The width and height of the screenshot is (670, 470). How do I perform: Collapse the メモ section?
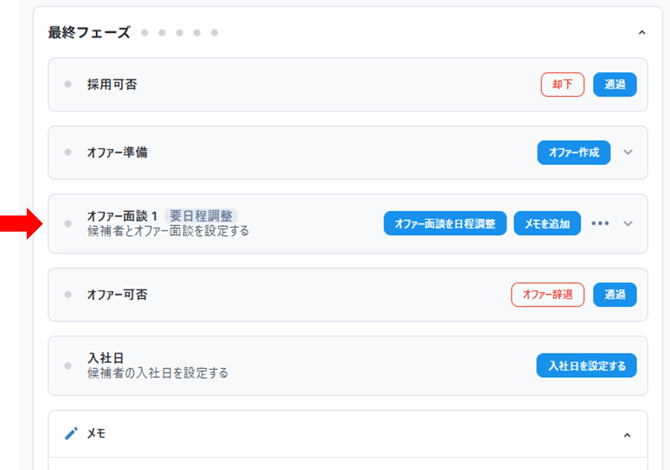(627, 435)
